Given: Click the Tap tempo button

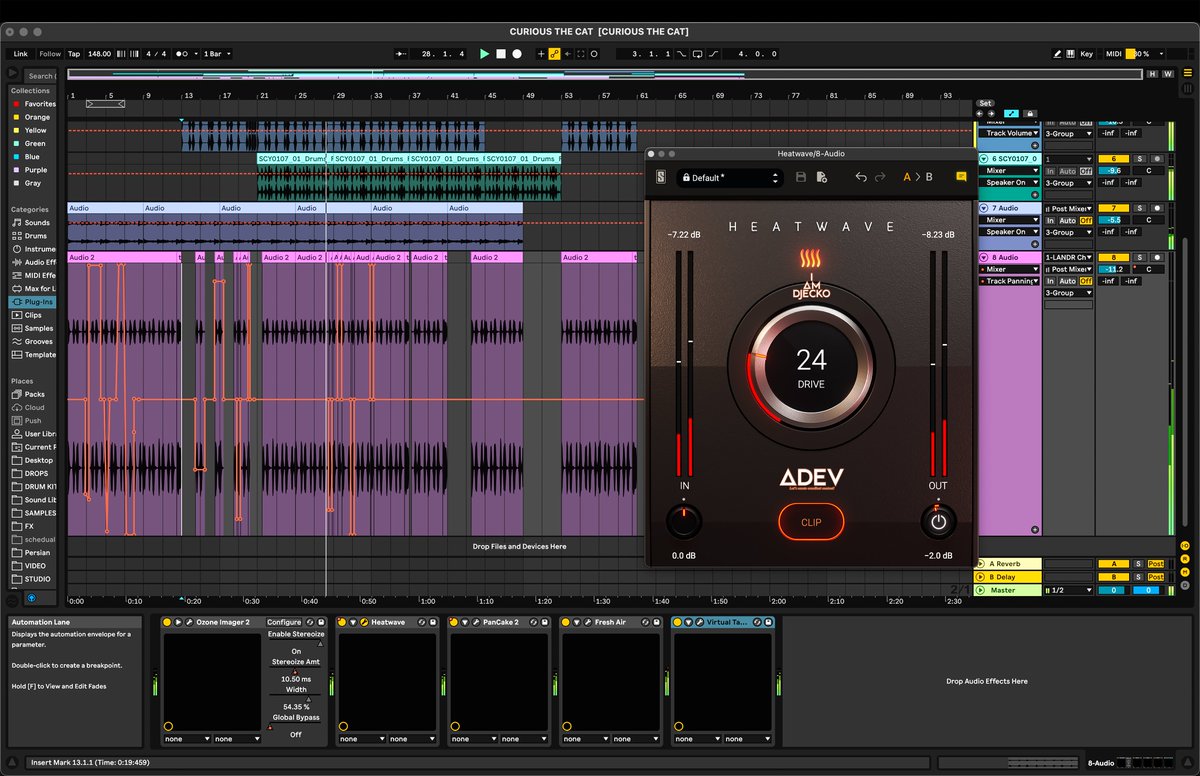Looking at the screenshot, I should click(x=74, y=54).
